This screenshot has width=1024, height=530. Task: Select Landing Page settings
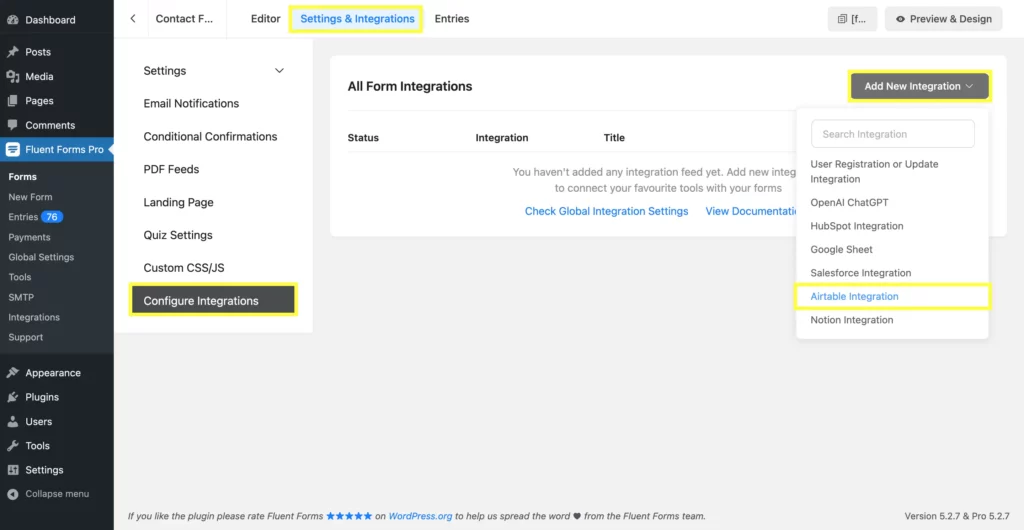[178, 202]
